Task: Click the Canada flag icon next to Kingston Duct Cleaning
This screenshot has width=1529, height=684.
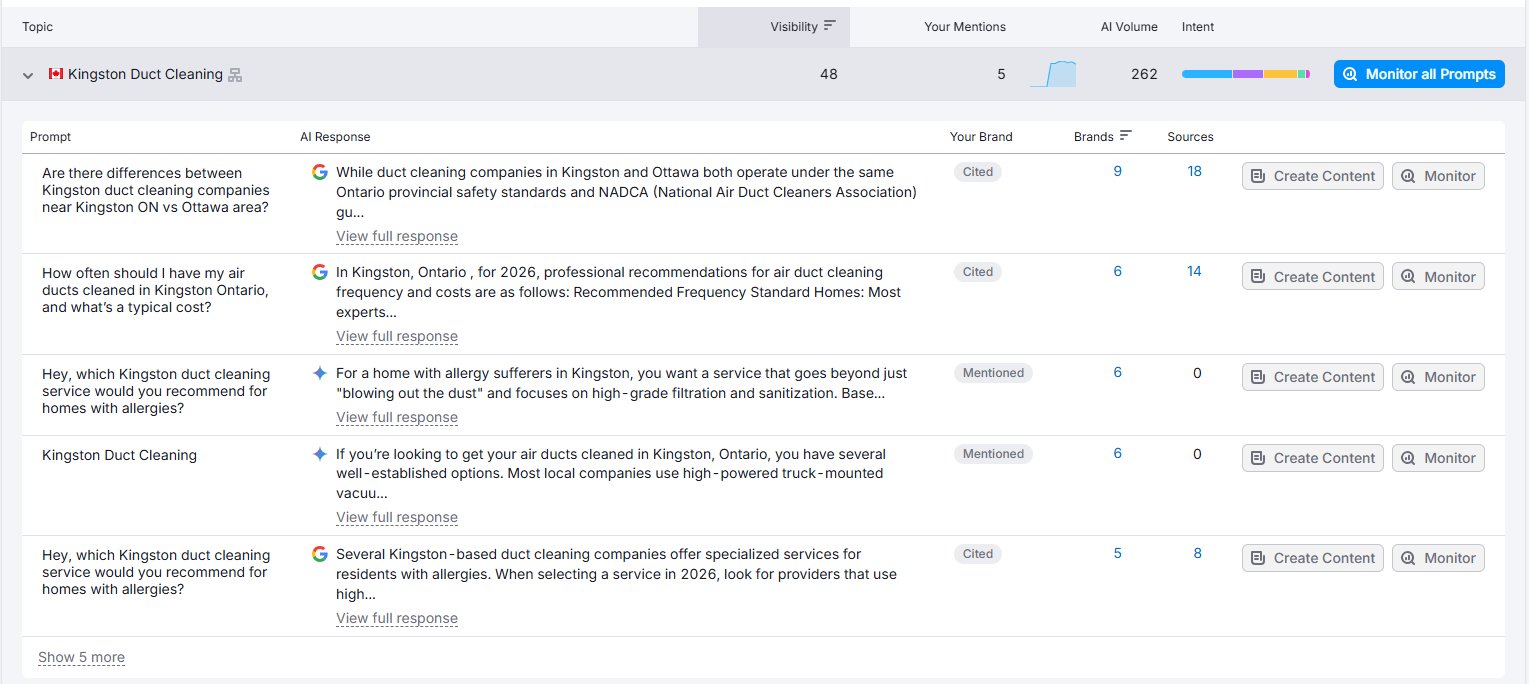Action: click(x=56, y=74)
